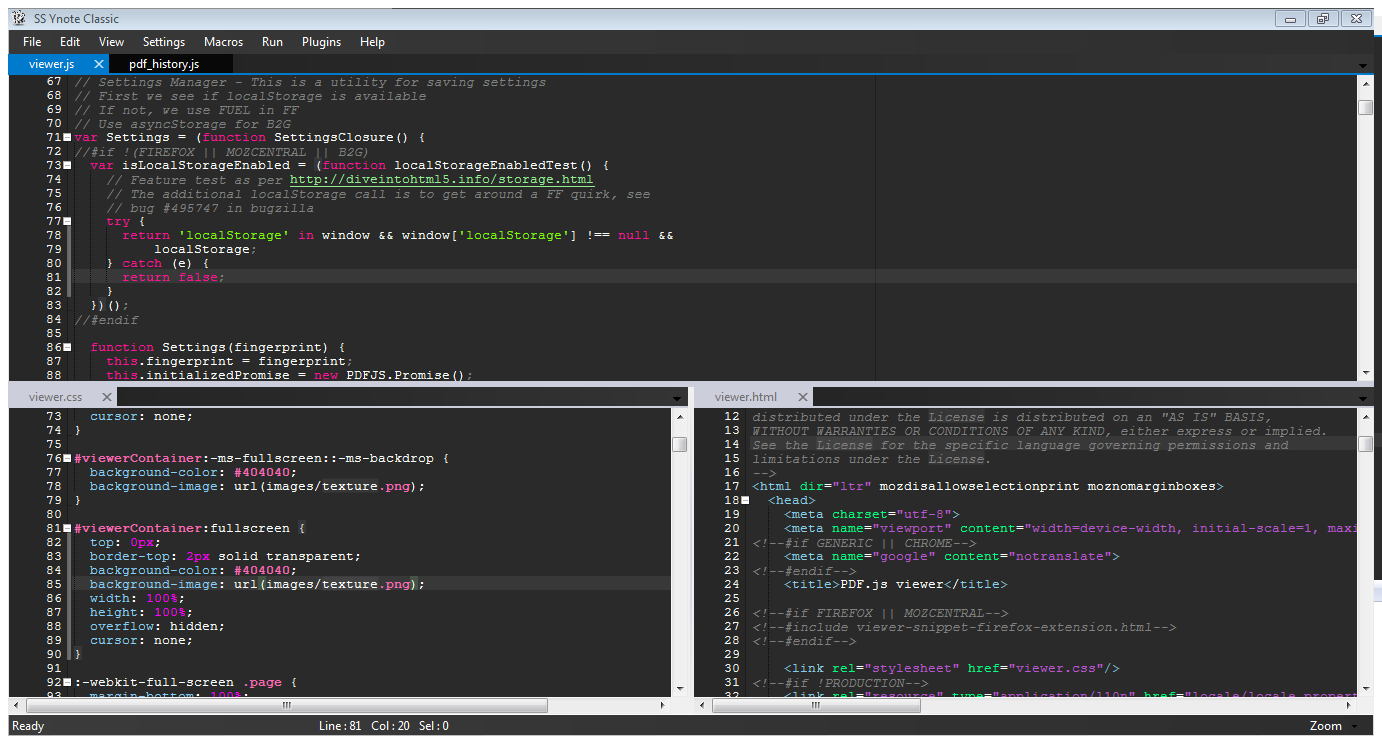Viewport: 1382px width, 744px height.
Task: Close the viewer.html tab
Action: [x=802, y=396]
